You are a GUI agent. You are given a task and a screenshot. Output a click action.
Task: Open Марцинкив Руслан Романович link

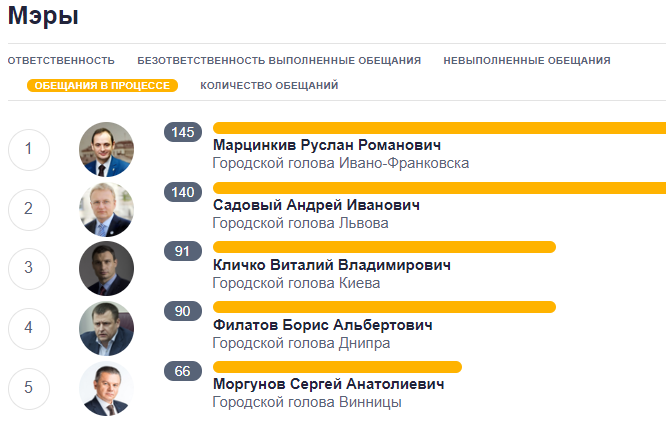tap(327, 145)
